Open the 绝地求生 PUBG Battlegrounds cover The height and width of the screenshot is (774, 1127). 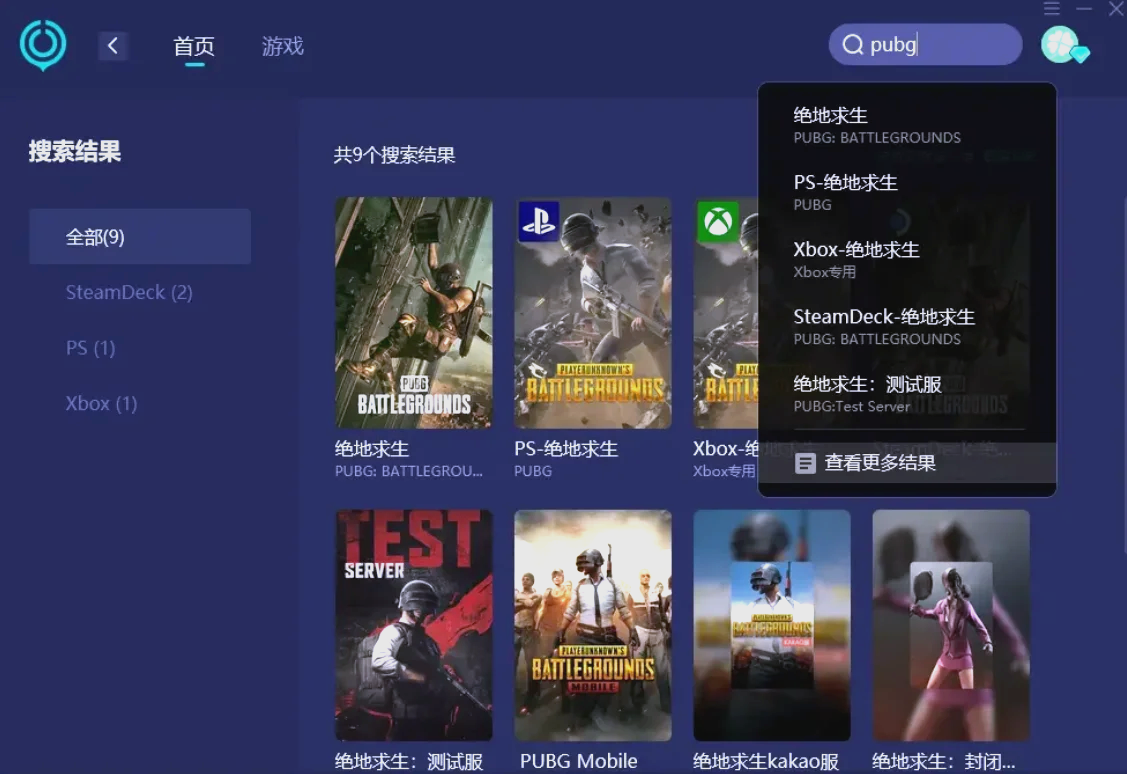point(414,313)
